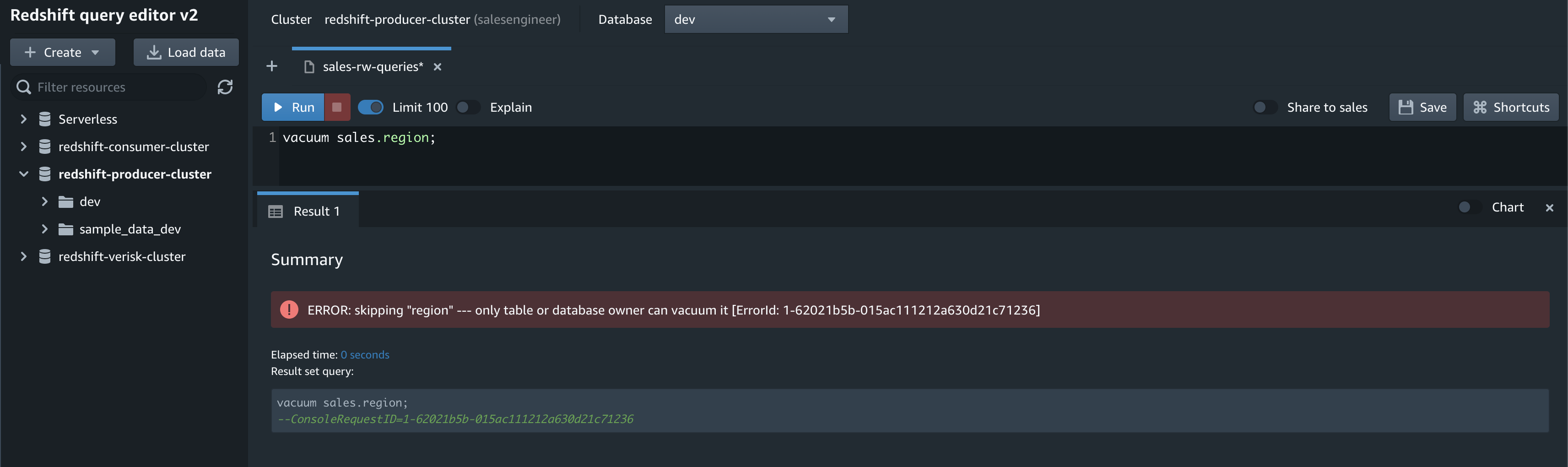
Task: Click the Result 1 table icon
Action: tap(276, 211)
